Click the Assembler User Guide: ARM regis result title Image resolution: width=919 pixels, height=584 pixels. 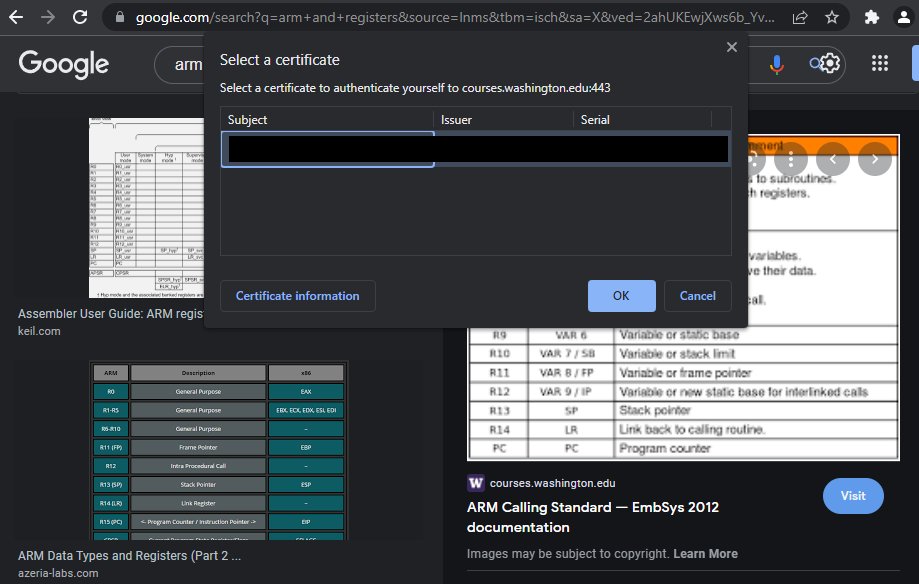[111, 314]
